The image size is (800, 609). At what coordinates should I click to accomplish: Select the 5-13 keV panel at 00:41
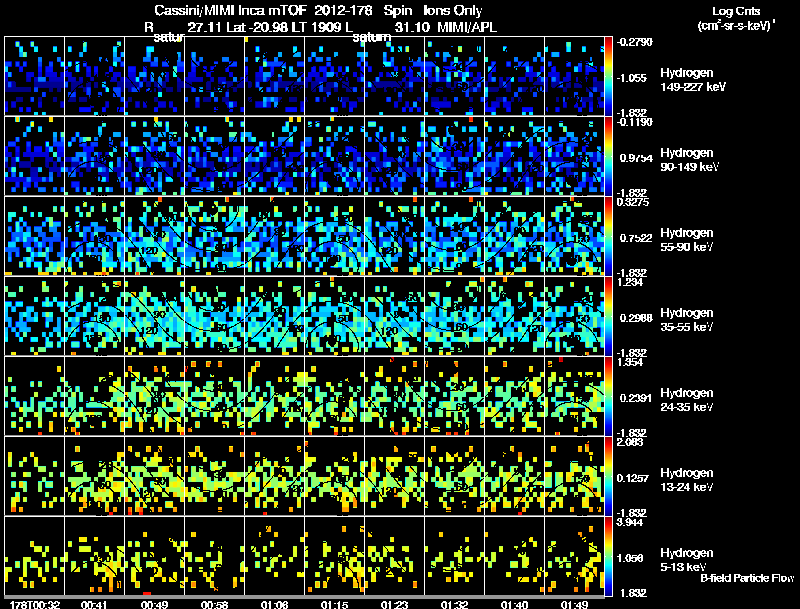(94, 556)
